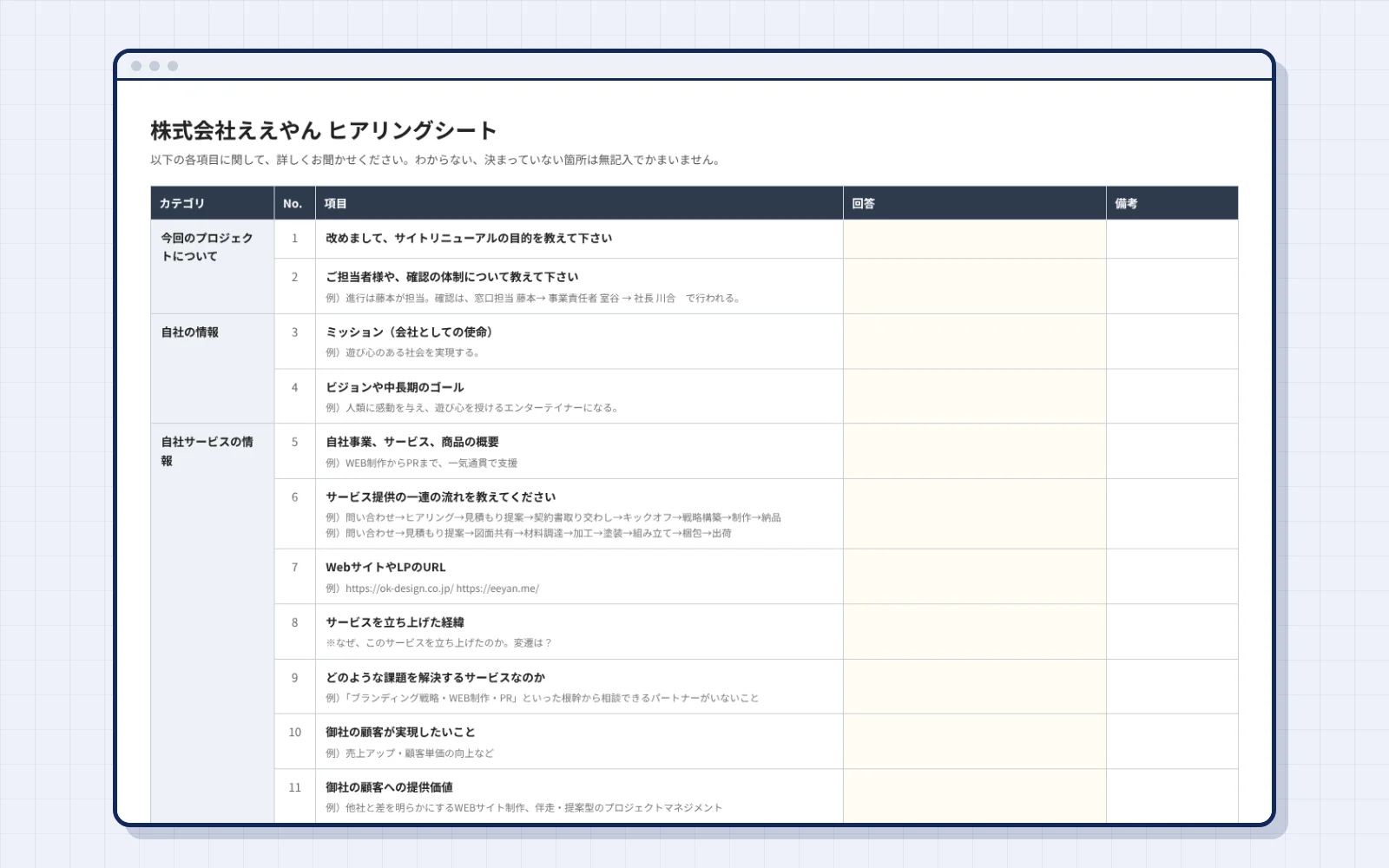Click the example text 進行は藤本が担当
The width and height of the screenshot is (1389, 868).
(534, 298)
